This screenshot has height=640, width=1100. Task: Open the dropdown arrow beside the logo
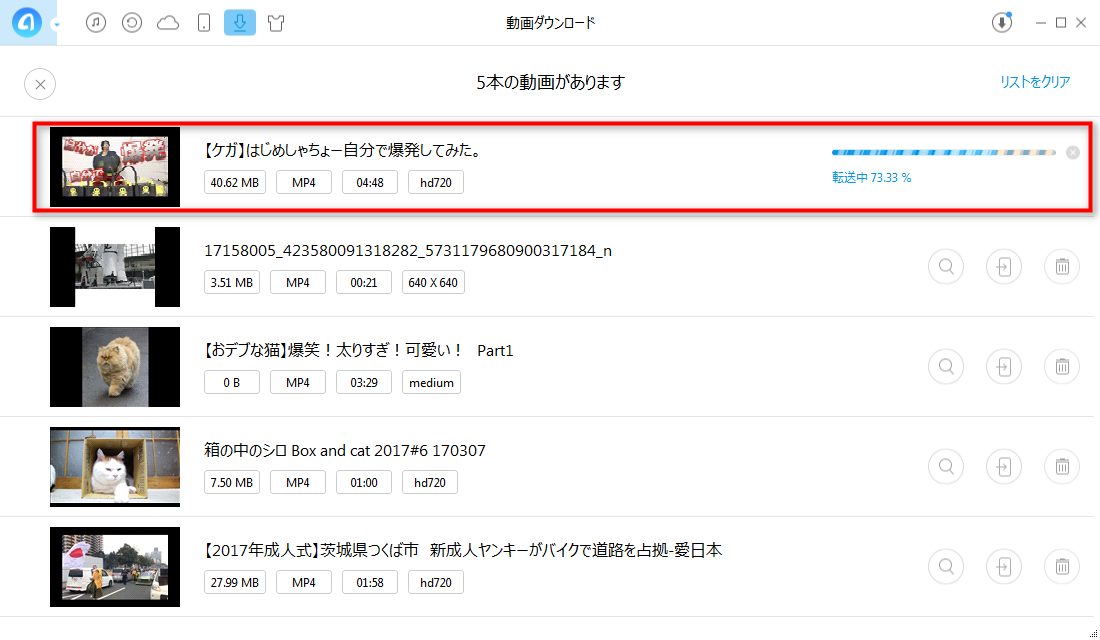[x=56, y=25]
